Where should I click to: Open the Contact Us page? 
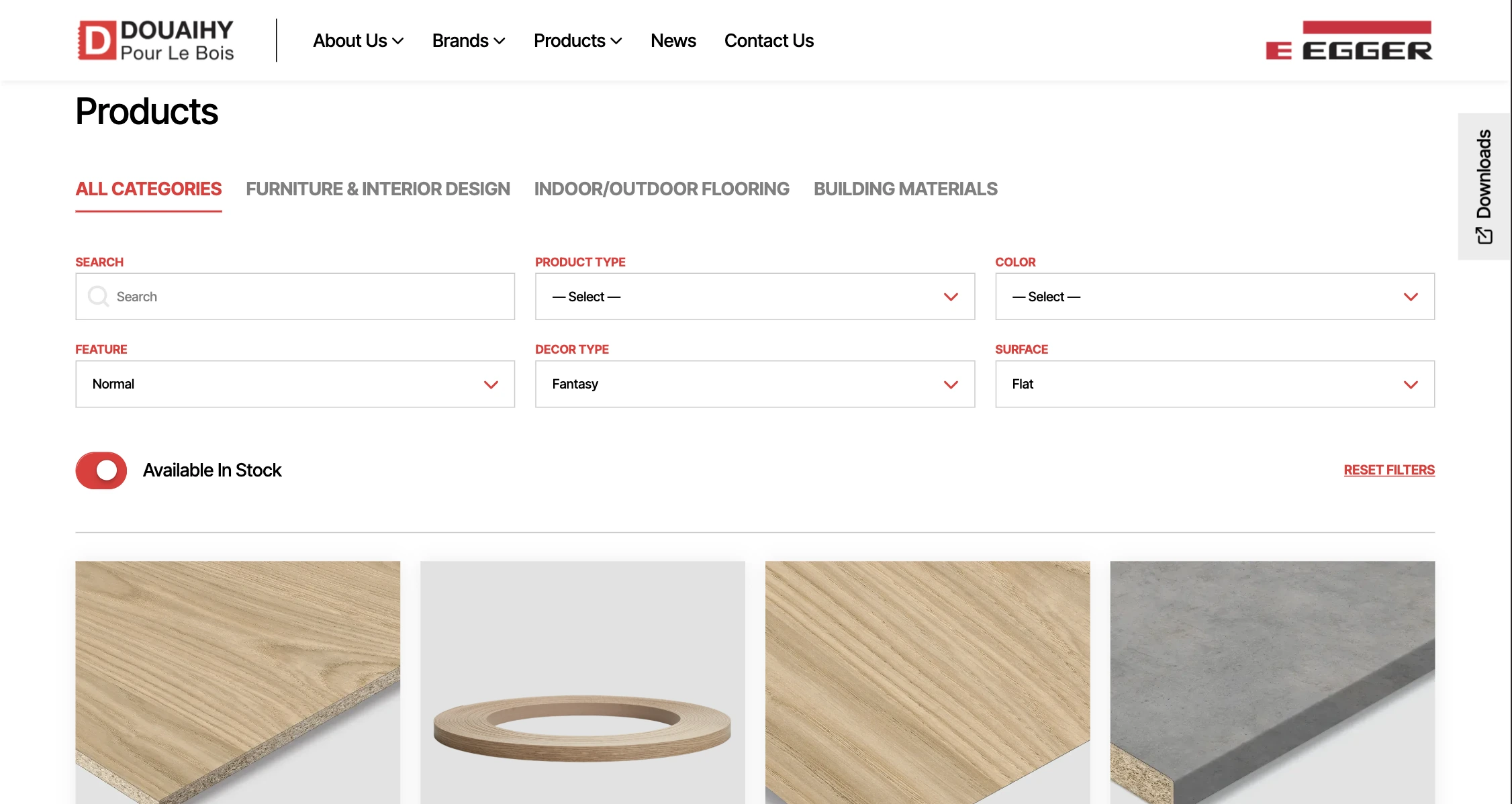click(769, 41)
